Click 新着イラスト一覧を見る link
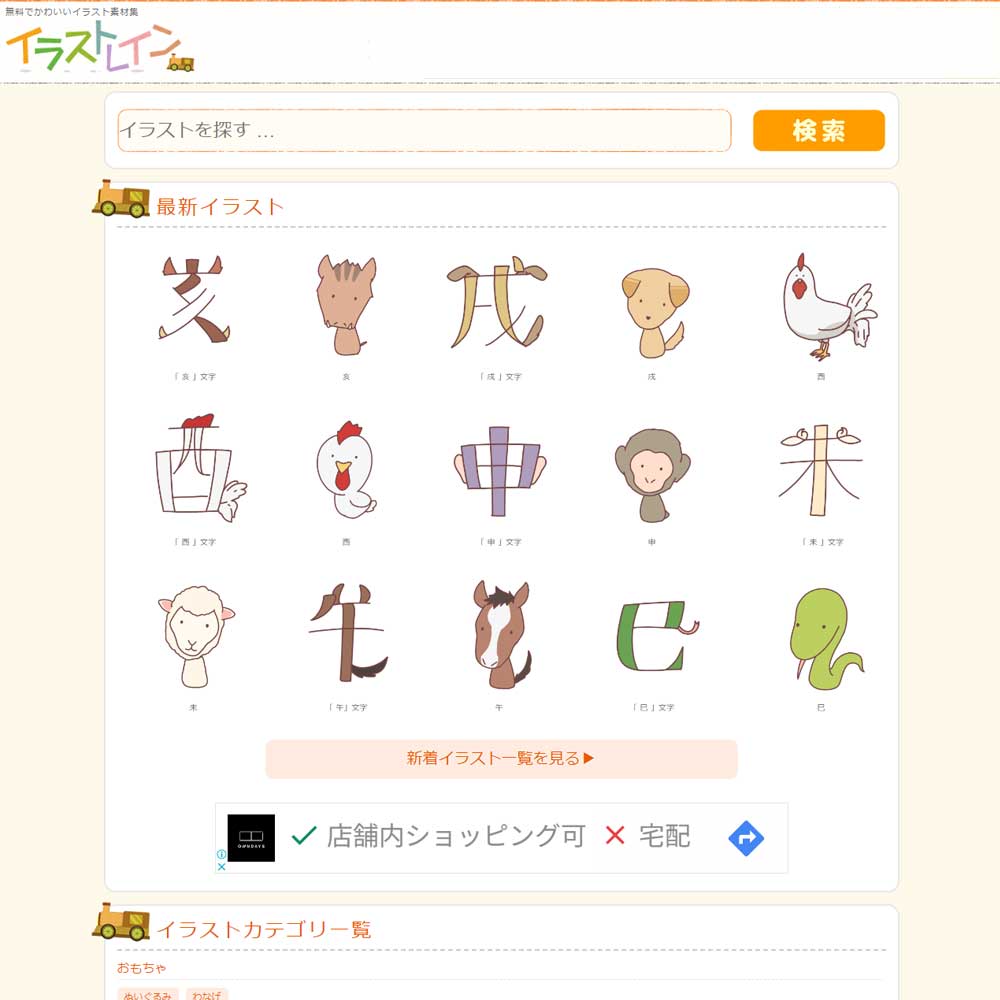1000x1000 pixels. point(501,758)
